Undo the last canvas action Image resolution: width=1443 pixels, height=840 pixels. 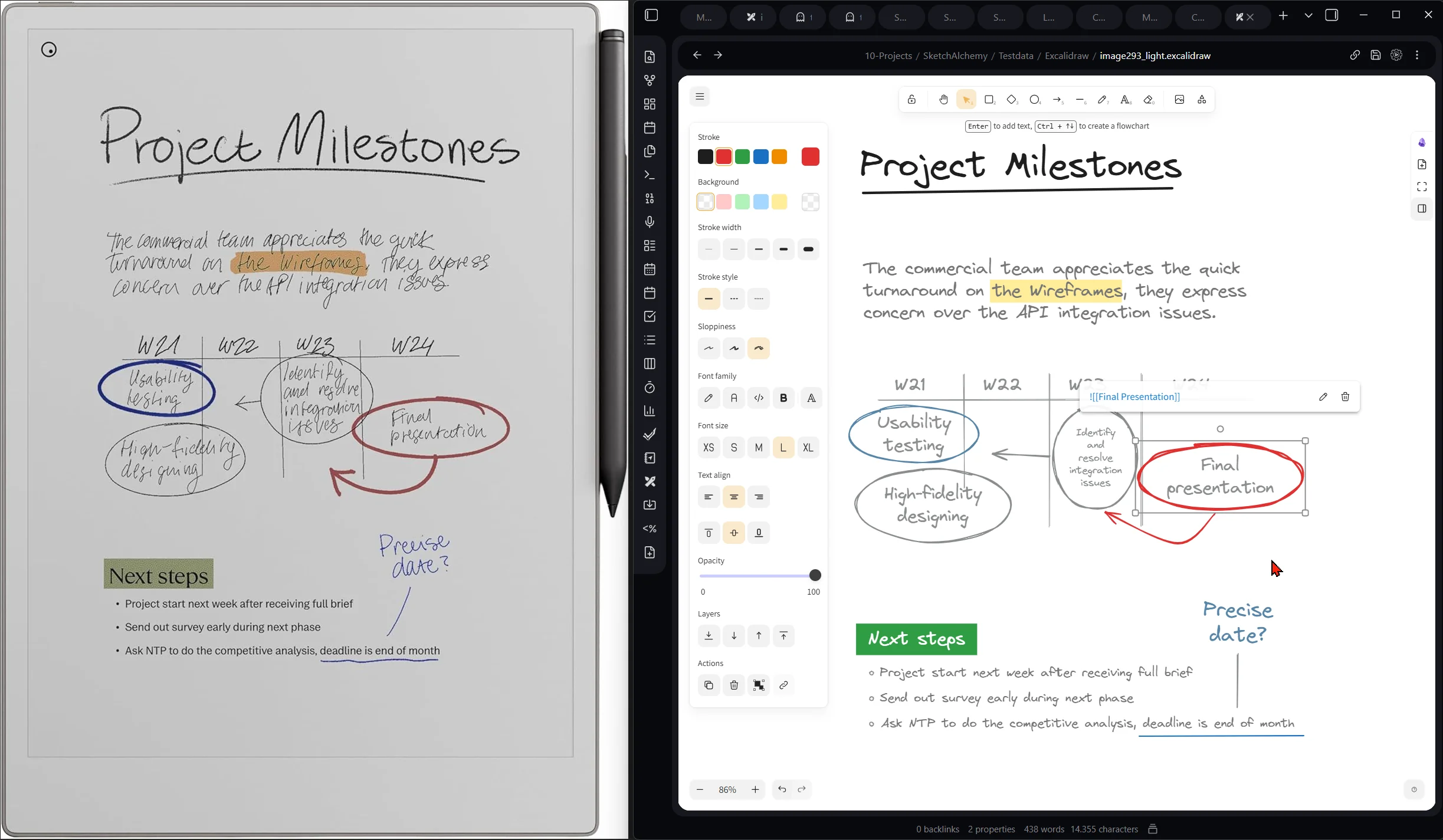(782, 789)
